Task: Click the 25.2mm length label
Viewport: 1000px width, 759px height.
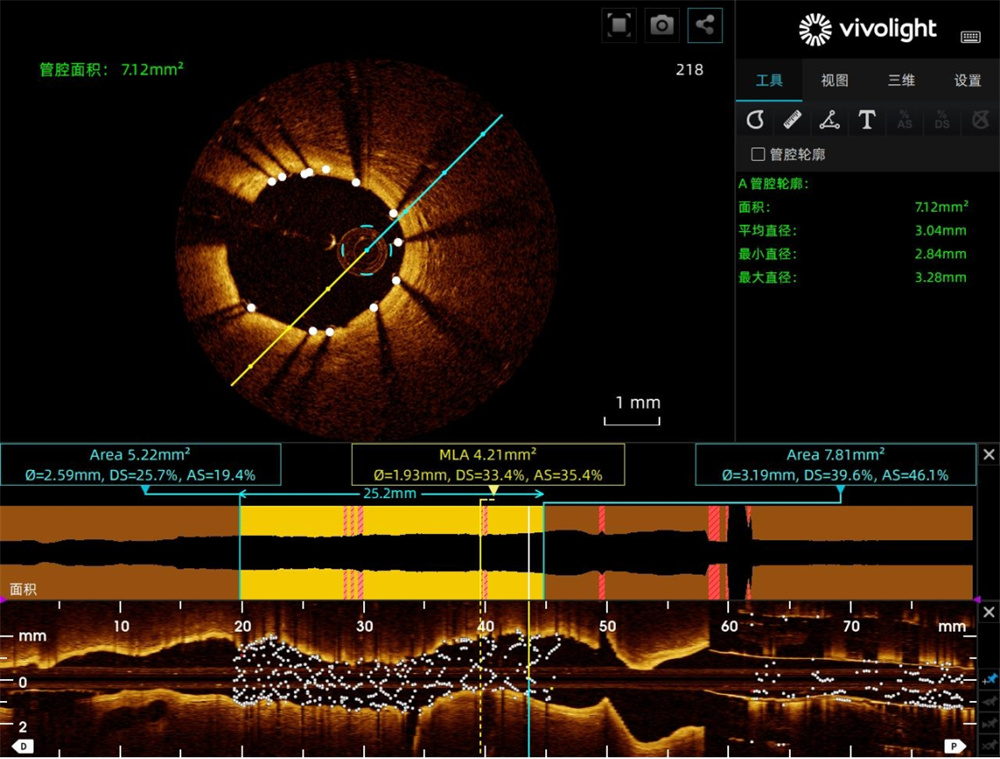Action: click(390, 494)
